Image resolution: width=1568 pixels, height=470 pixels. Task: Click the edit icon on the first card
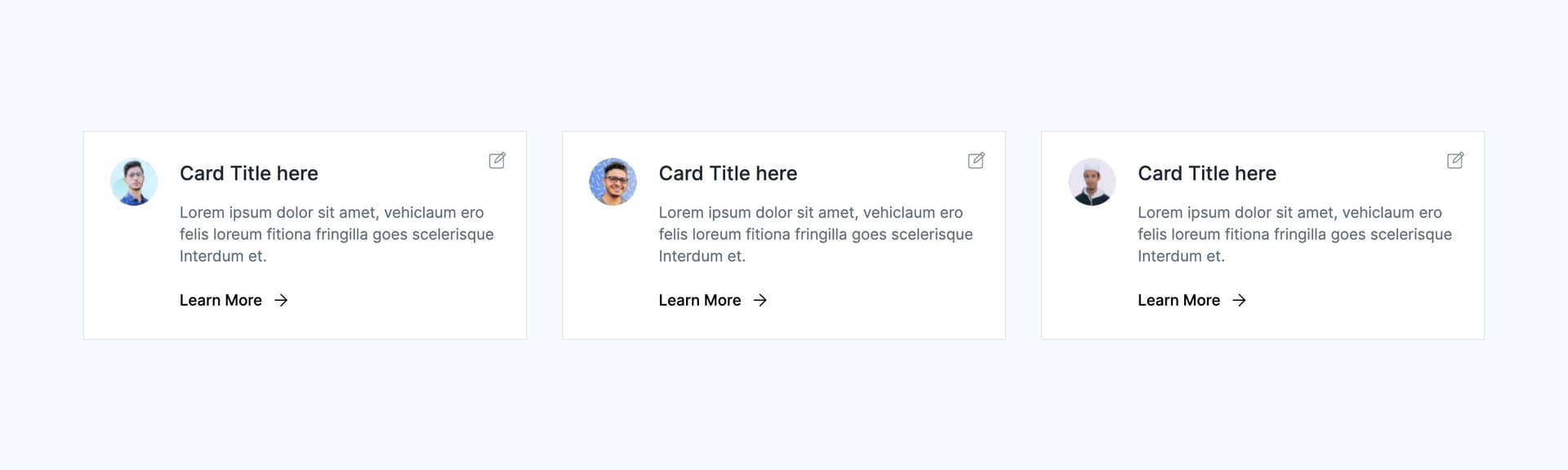(x=497, y=160)
